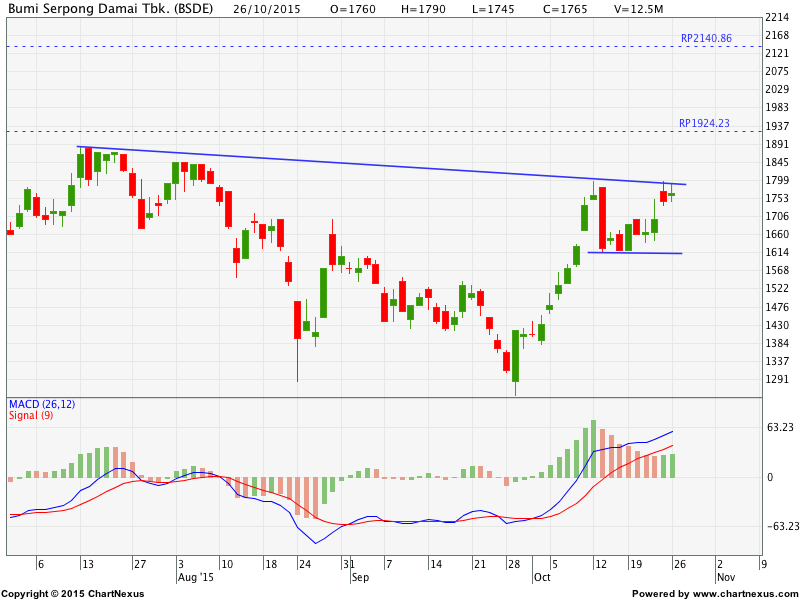Click the Copyright 2015 ChartNexus text
The height and width of the screenshot is (600, 800).
click(x=72, y=593)
